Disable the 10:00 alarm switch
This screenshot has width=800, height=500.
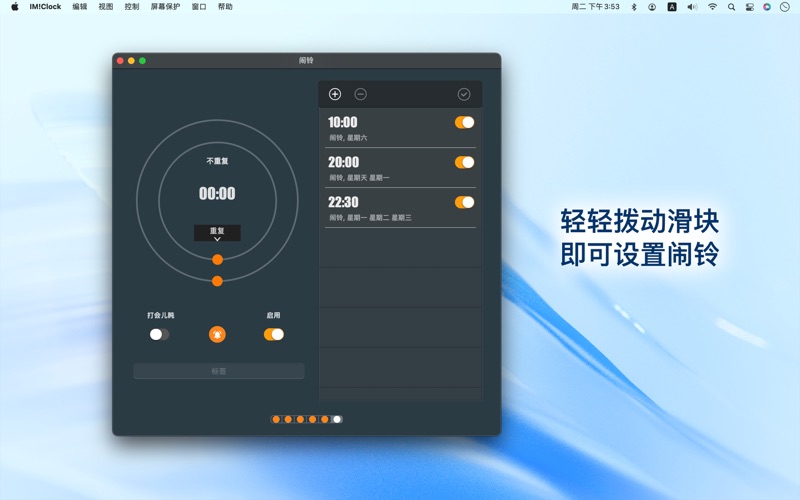click(x=464, y=122)
